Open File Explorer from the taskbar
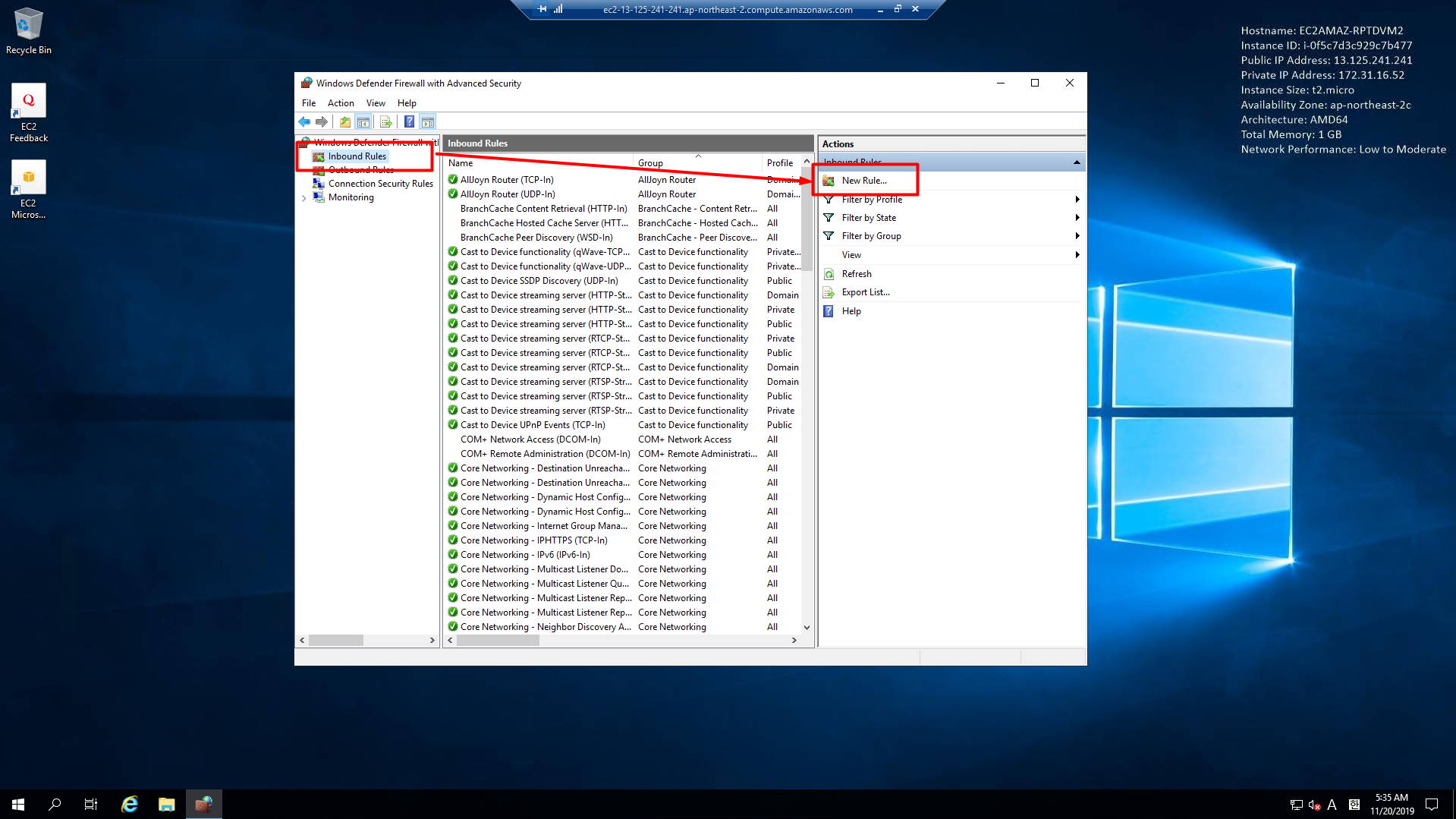The height and width of the screenshot is (819, 1456). pyautogui.click(x=166, y=805)
